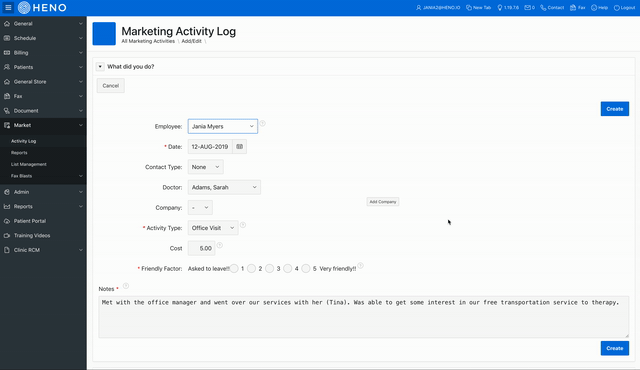Viewport: 640px width, 370px height.
Task: Select Friendly Factor rating 5
Action: pos(306,268)
